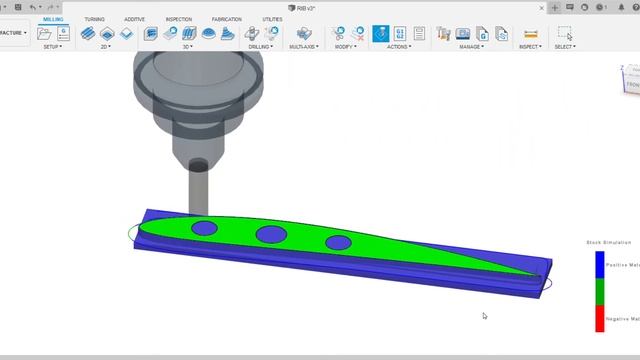Switch to the FABRICATION tab

coord(227,19)
